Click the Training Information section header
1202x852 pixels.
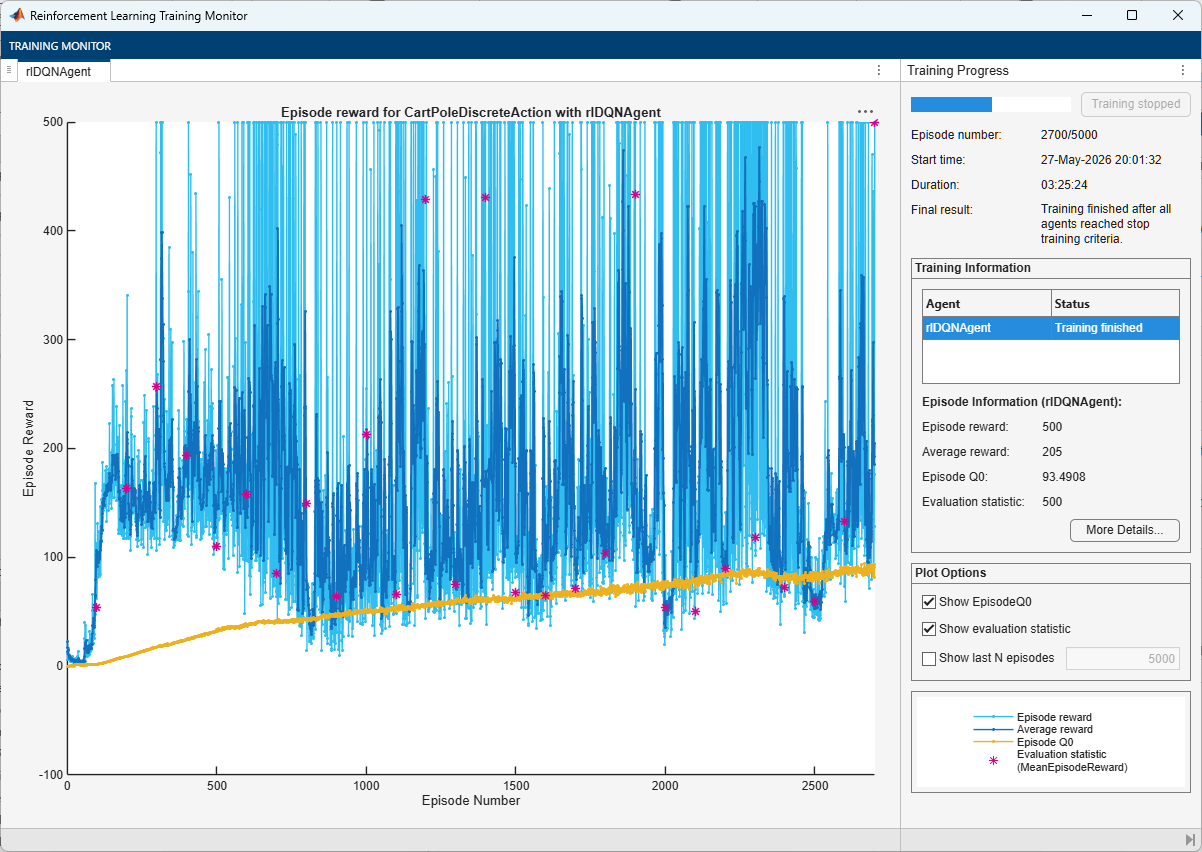tap(973, 268)
